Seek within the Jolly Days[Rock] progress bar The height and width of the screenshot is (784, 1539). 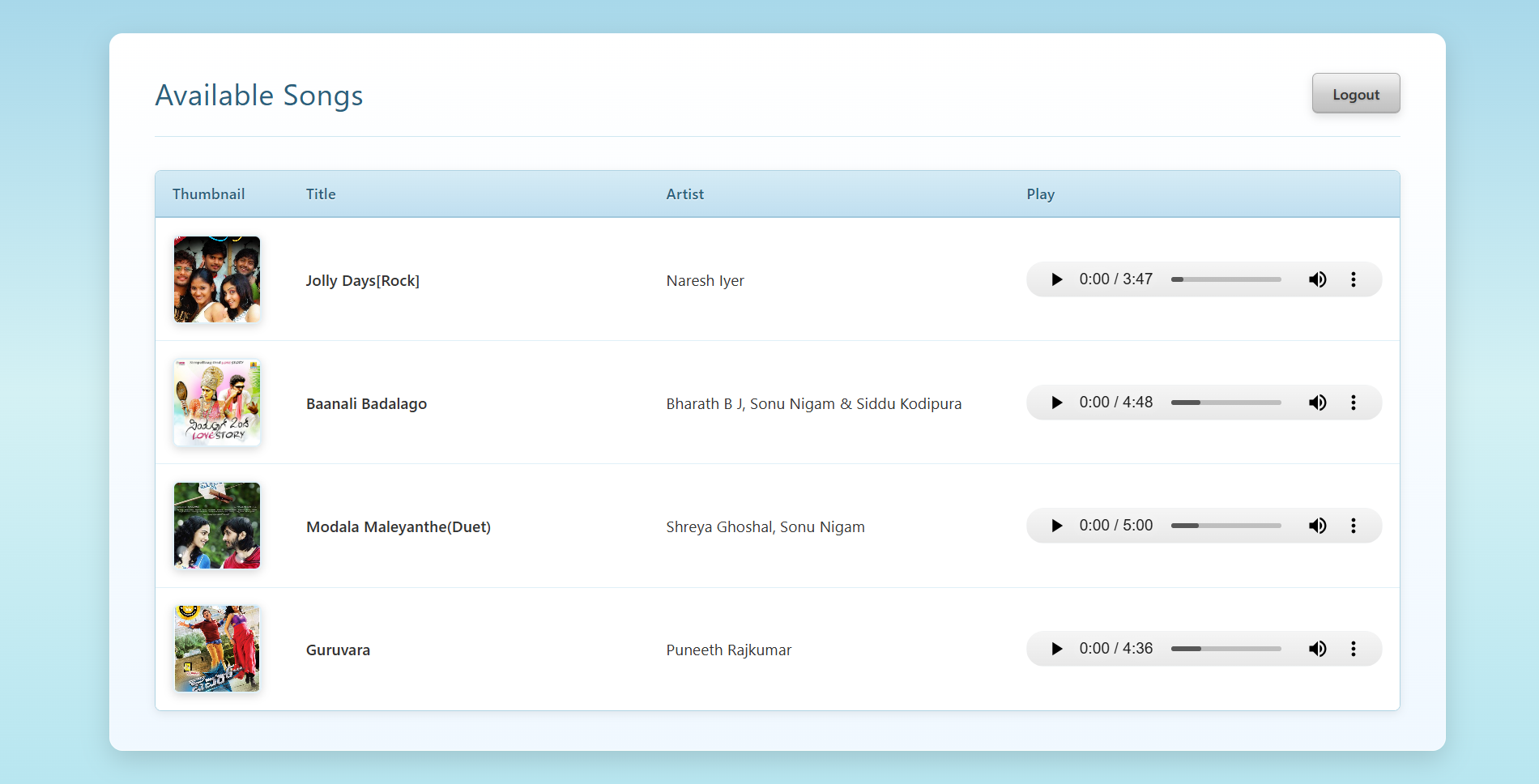1226,279
